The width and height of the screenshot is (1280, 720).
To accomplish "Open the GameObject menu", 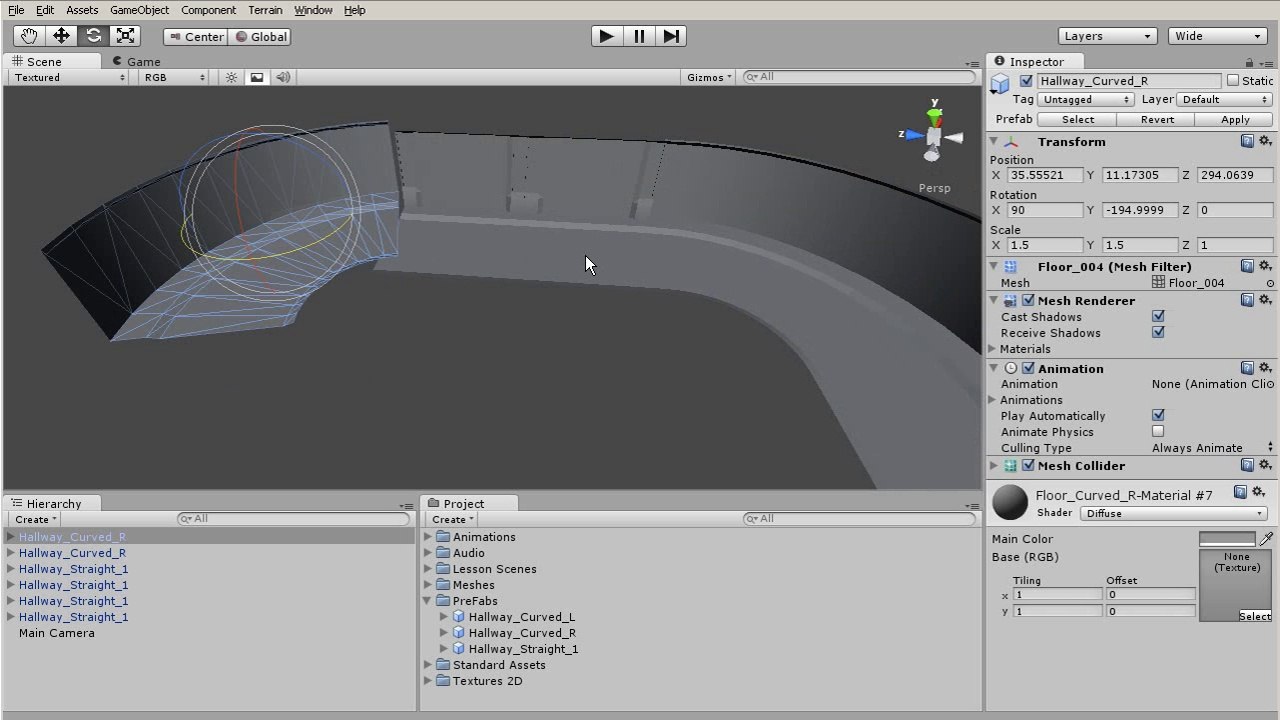I will 139,10.
